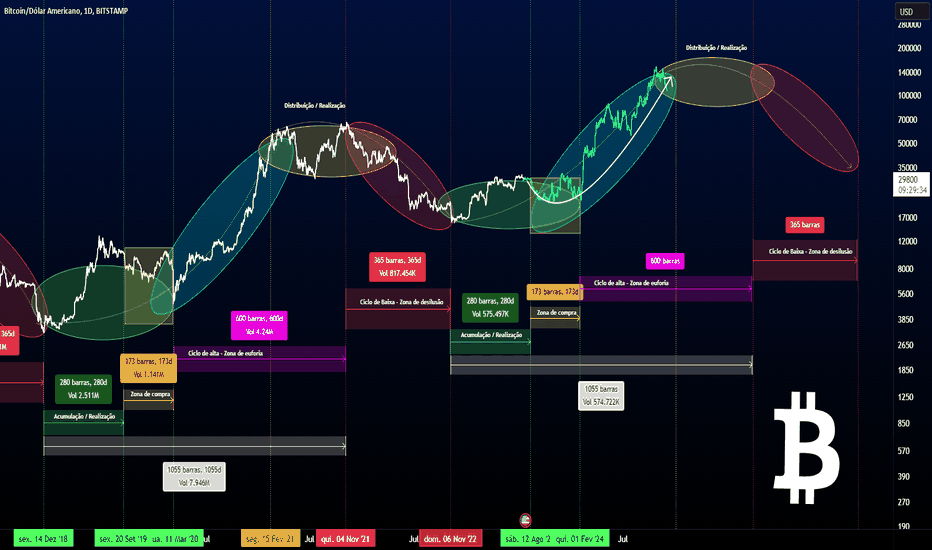The height and width of the screenshot is (550, 932).
Task: Click the 200000 price axis label
Action: click(909, 48)
